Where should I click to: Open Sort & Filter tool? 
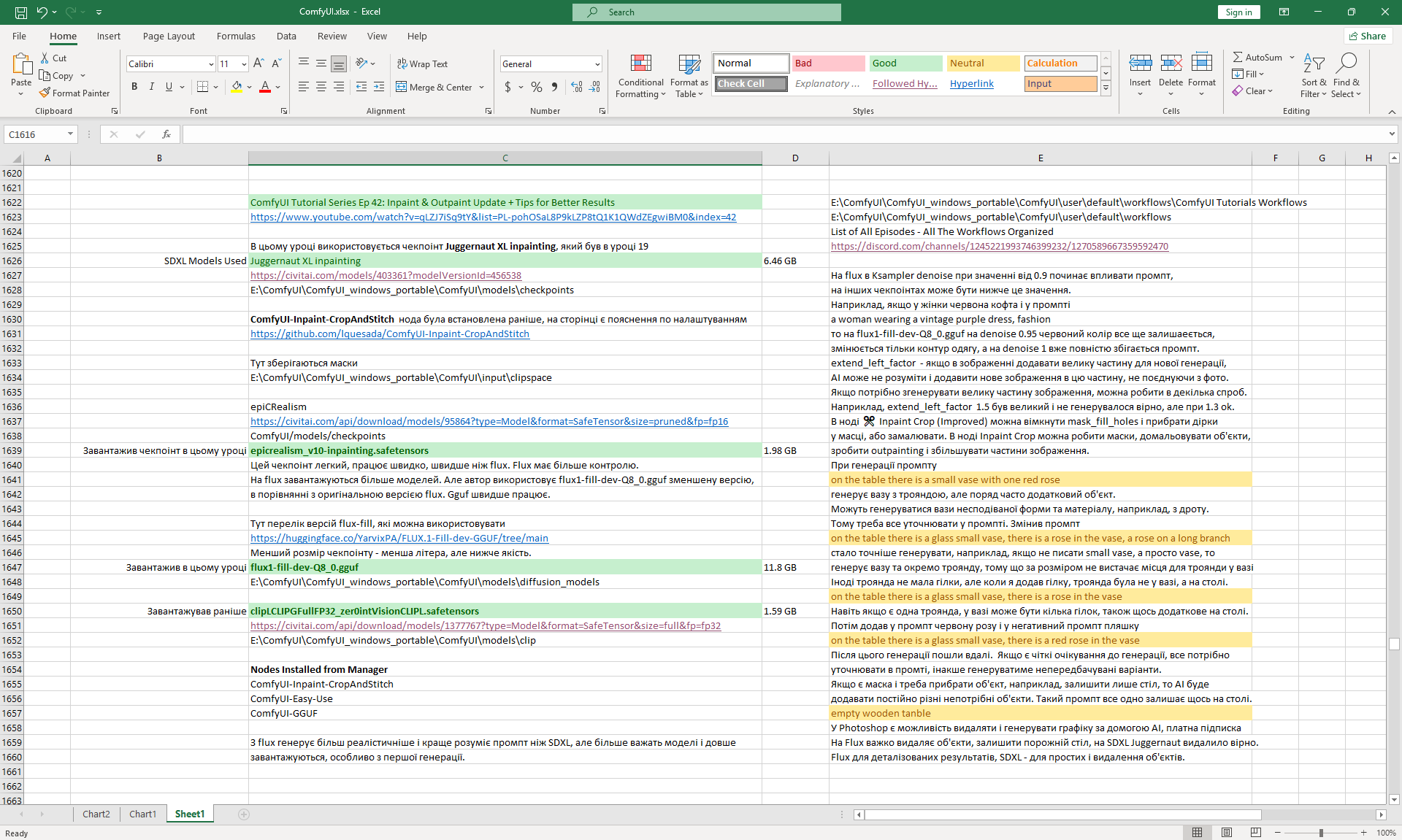click(x=1314, y=76)
